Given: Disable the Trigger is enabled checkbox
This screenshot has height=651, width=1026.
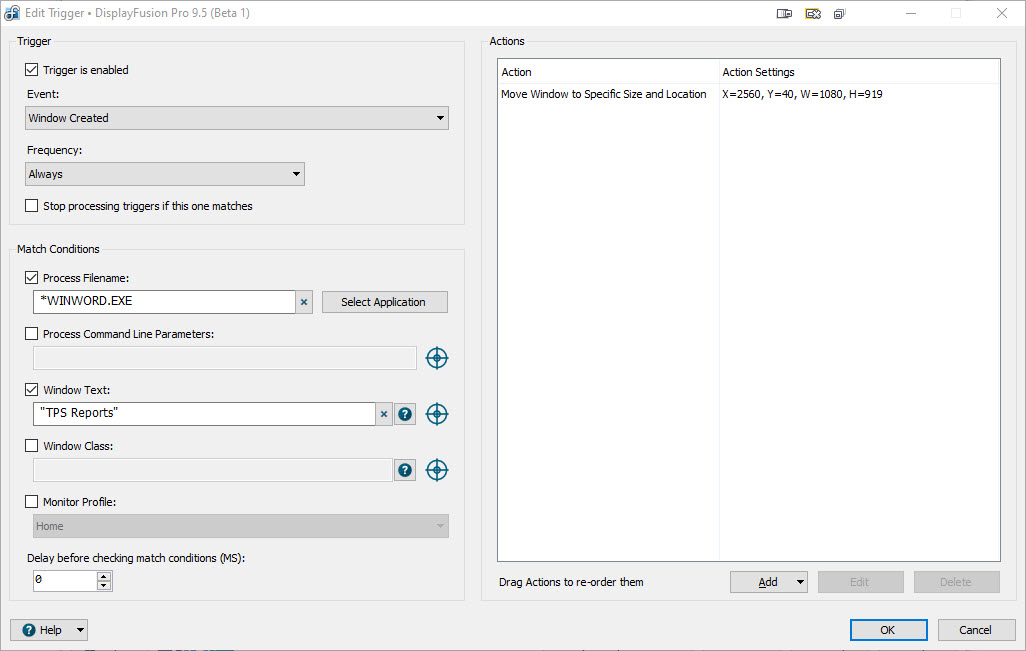Looking at the screenshot, I should click(x=31, y=70).
